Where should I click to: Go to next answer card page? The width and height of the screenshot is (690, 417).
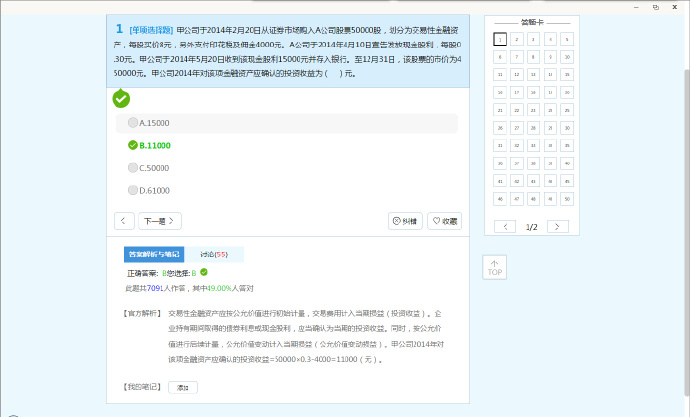coord(557,227)
